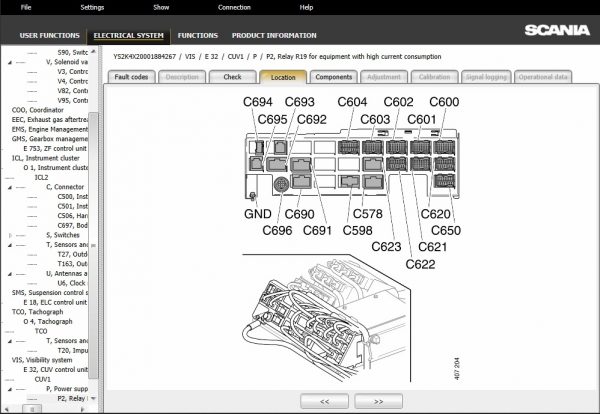Open the Help menu
Image resolution: width=600 pixels, height=414 pixels.
306,7
